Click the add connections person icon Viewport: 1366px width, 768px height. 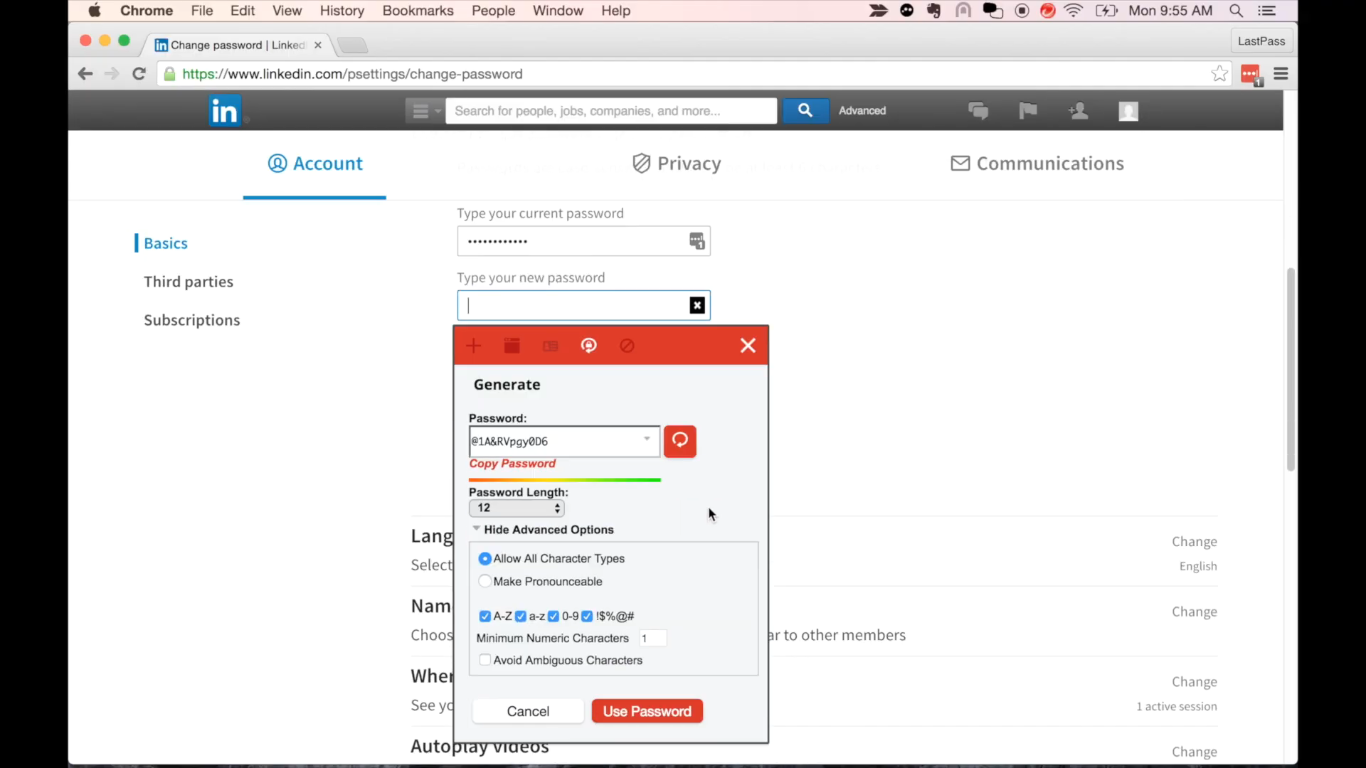1078,111
